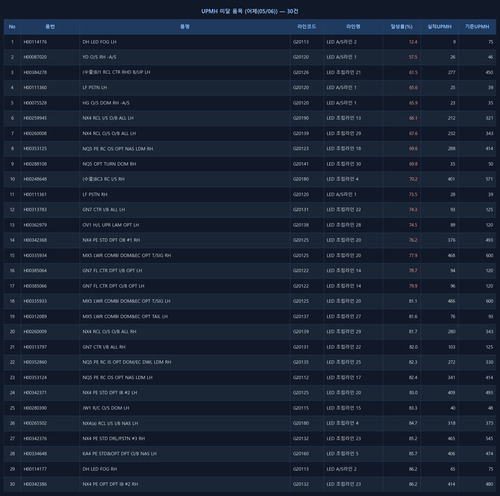The image size is (500, 496).
Task: Select 'MX5 LWR COMBI DOM&EC OPT T/SIG RH'
Action: [127, 255]
